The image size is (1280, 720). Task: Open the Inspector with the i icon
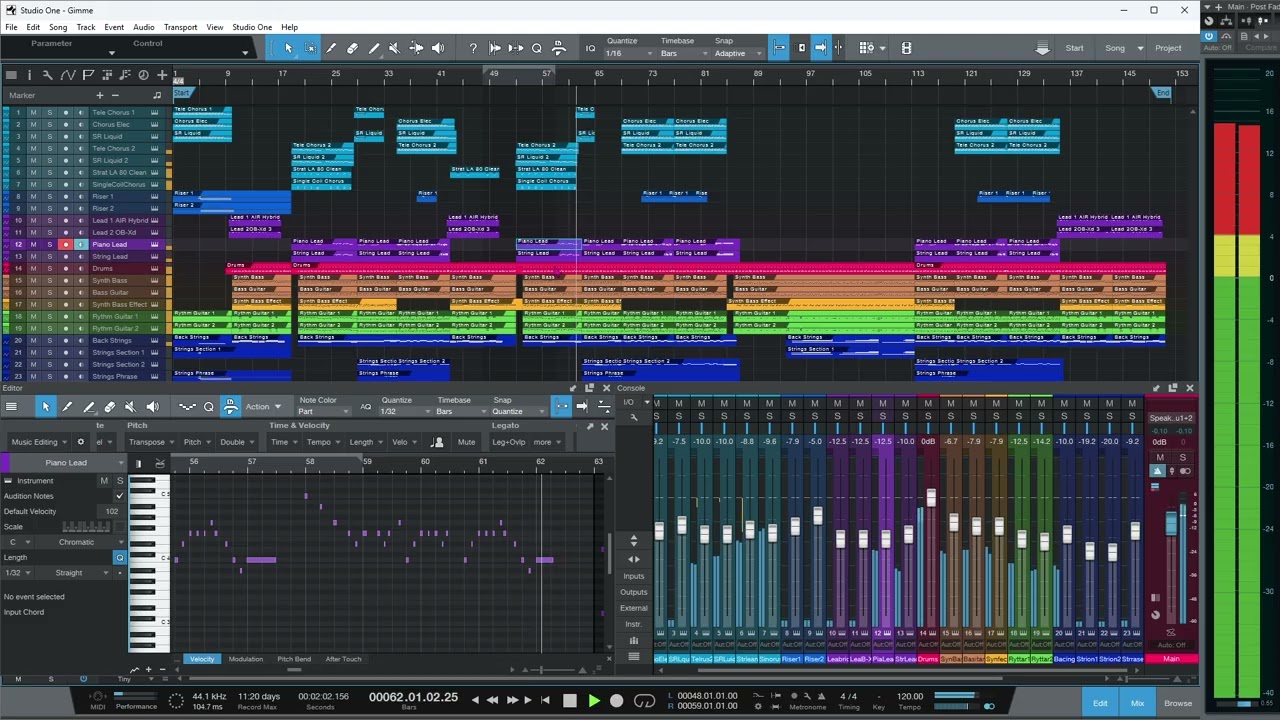tap(29, 75)
